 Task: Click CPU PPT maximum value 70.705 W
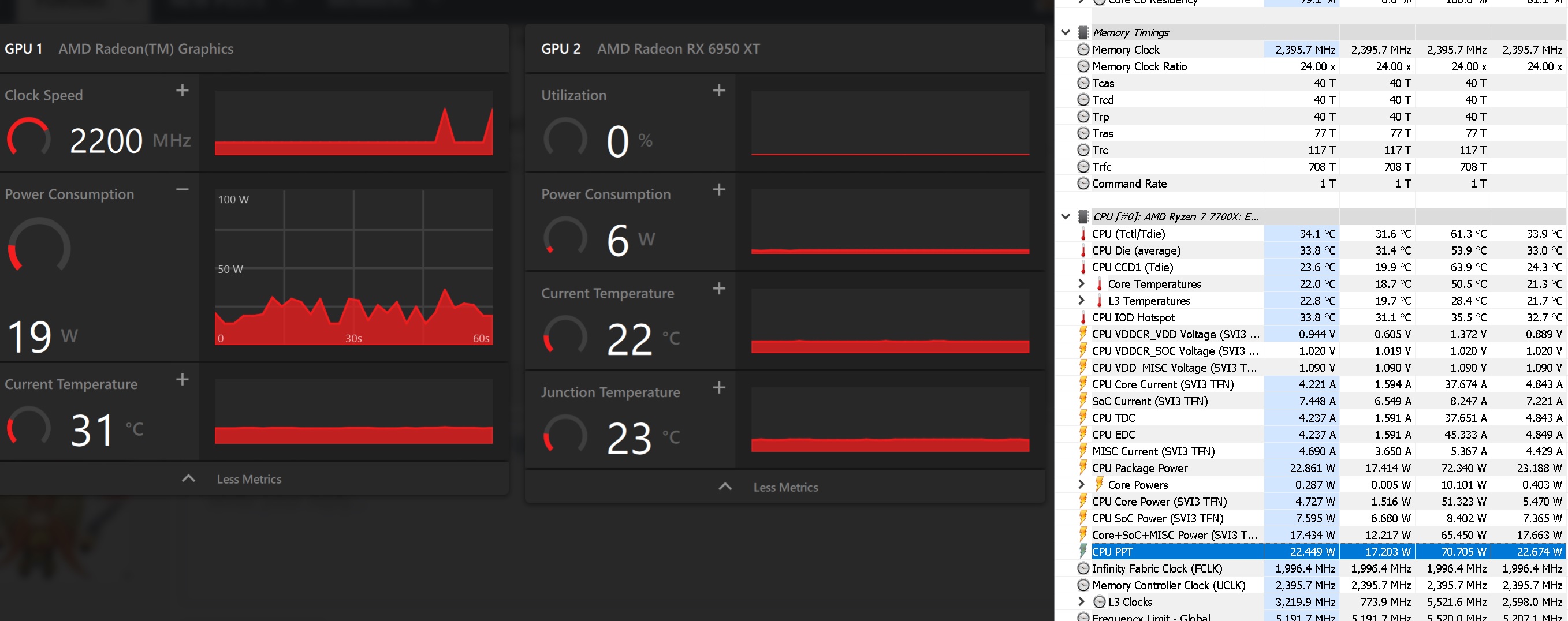[x=1463, y=552]
